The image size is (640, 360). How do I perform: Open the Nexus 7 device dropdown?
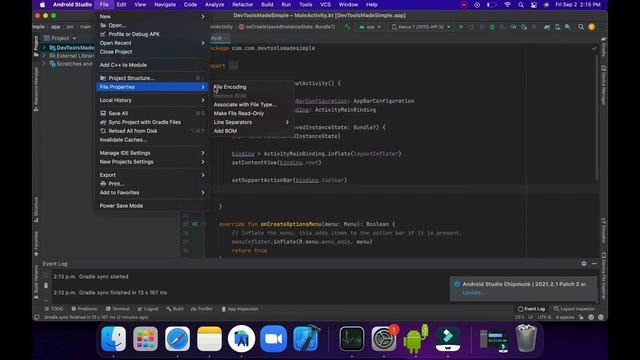point(421,27)
